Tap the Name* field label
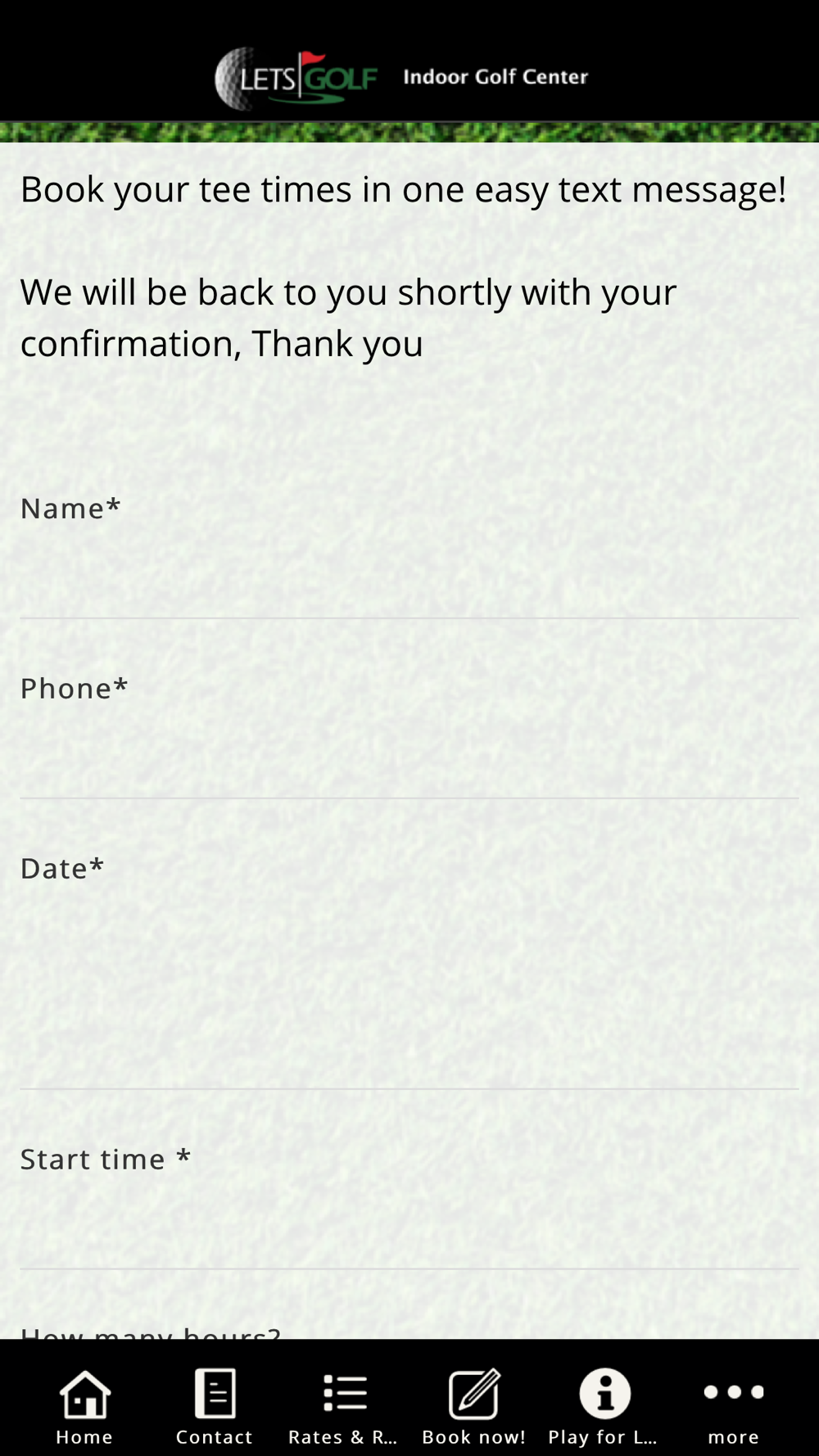The height and width of the screenshot is (1456, 819). pos(70,508)
